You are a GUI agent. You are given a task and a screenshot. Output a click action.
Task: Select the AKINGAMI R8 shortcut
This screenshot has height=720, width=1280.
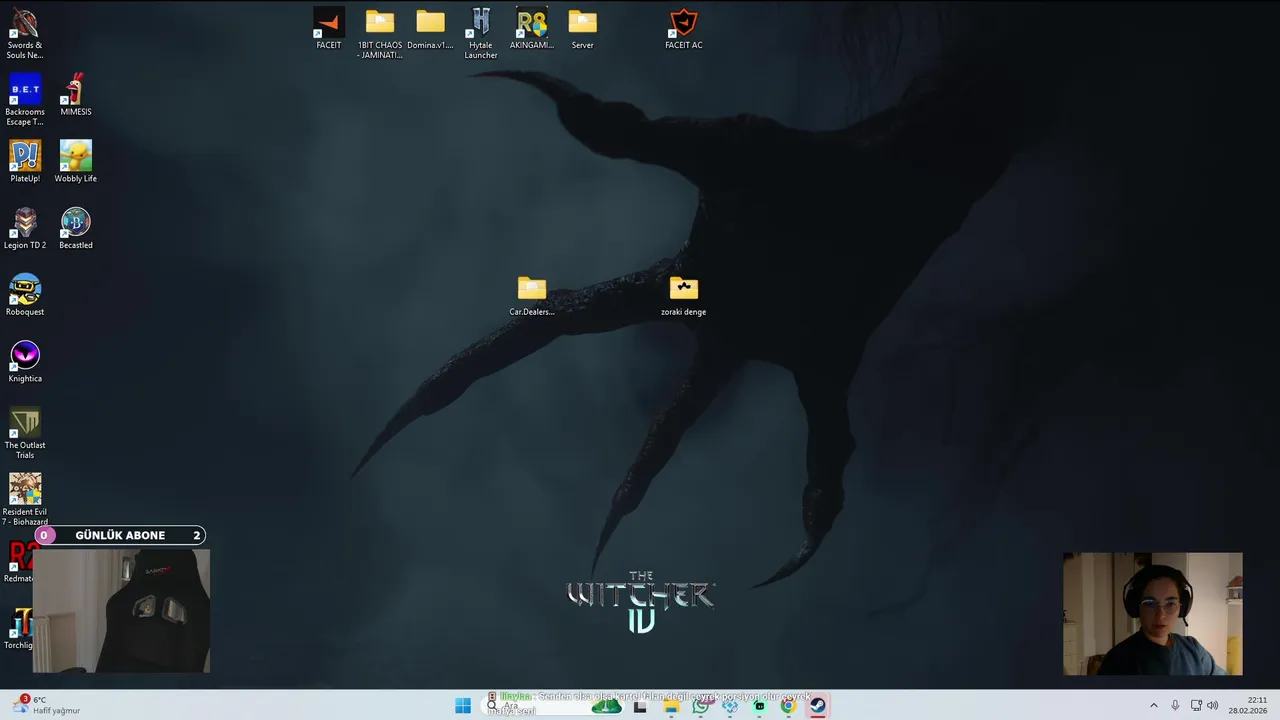pyautogui.click(x=532, y=29)
